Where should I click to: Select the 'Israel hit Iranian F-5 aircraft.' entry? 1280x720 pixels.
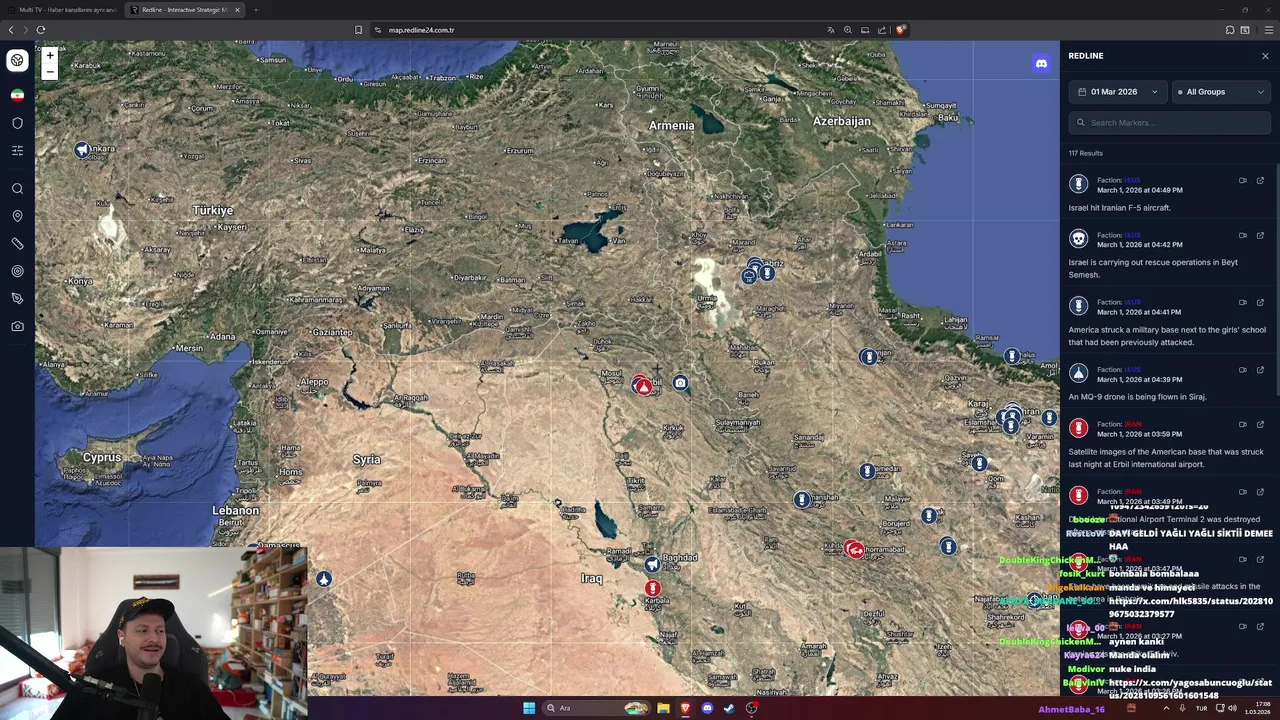click(x=1119, y=208)
